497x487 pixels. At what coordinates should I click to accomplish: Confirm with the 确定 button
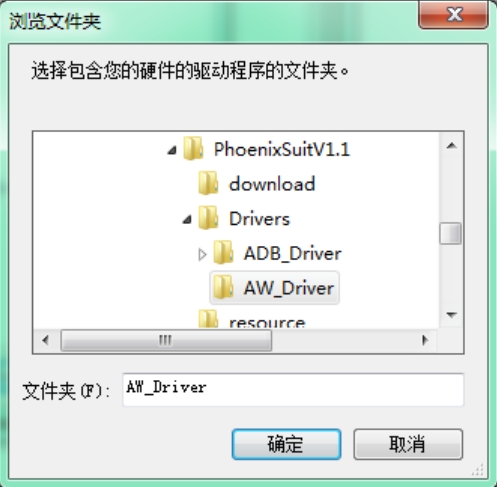tap(286, 444)
